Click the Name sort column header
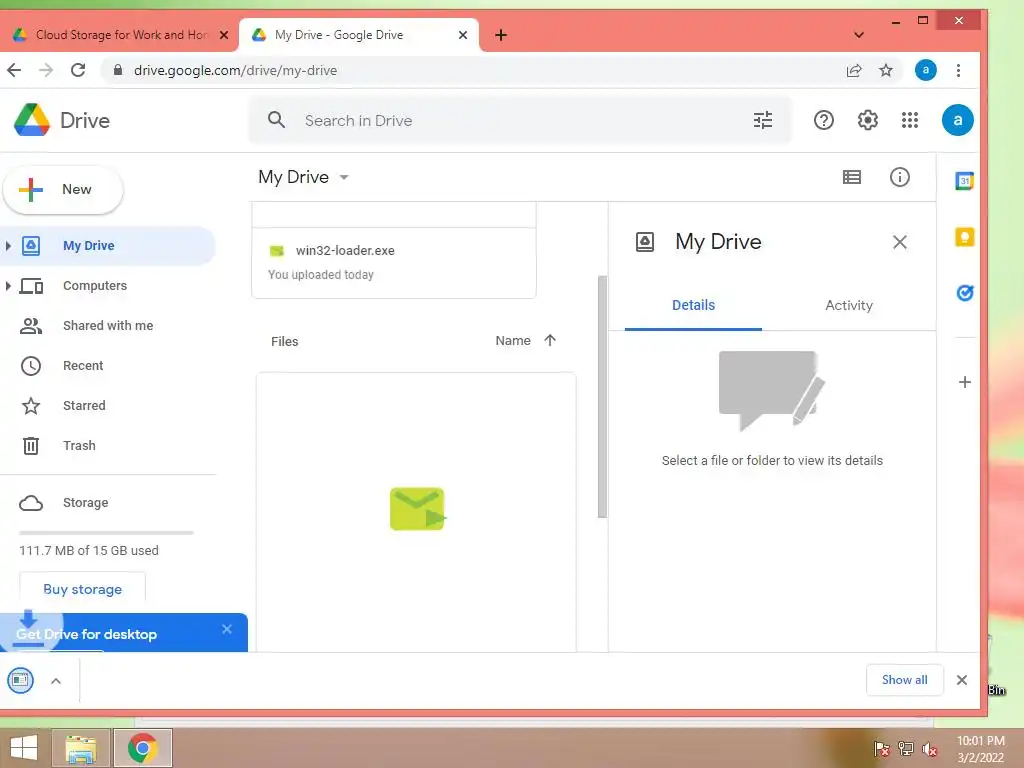Image resolution: width=1024 pixels, height=768 pixels. pos(513,340)
